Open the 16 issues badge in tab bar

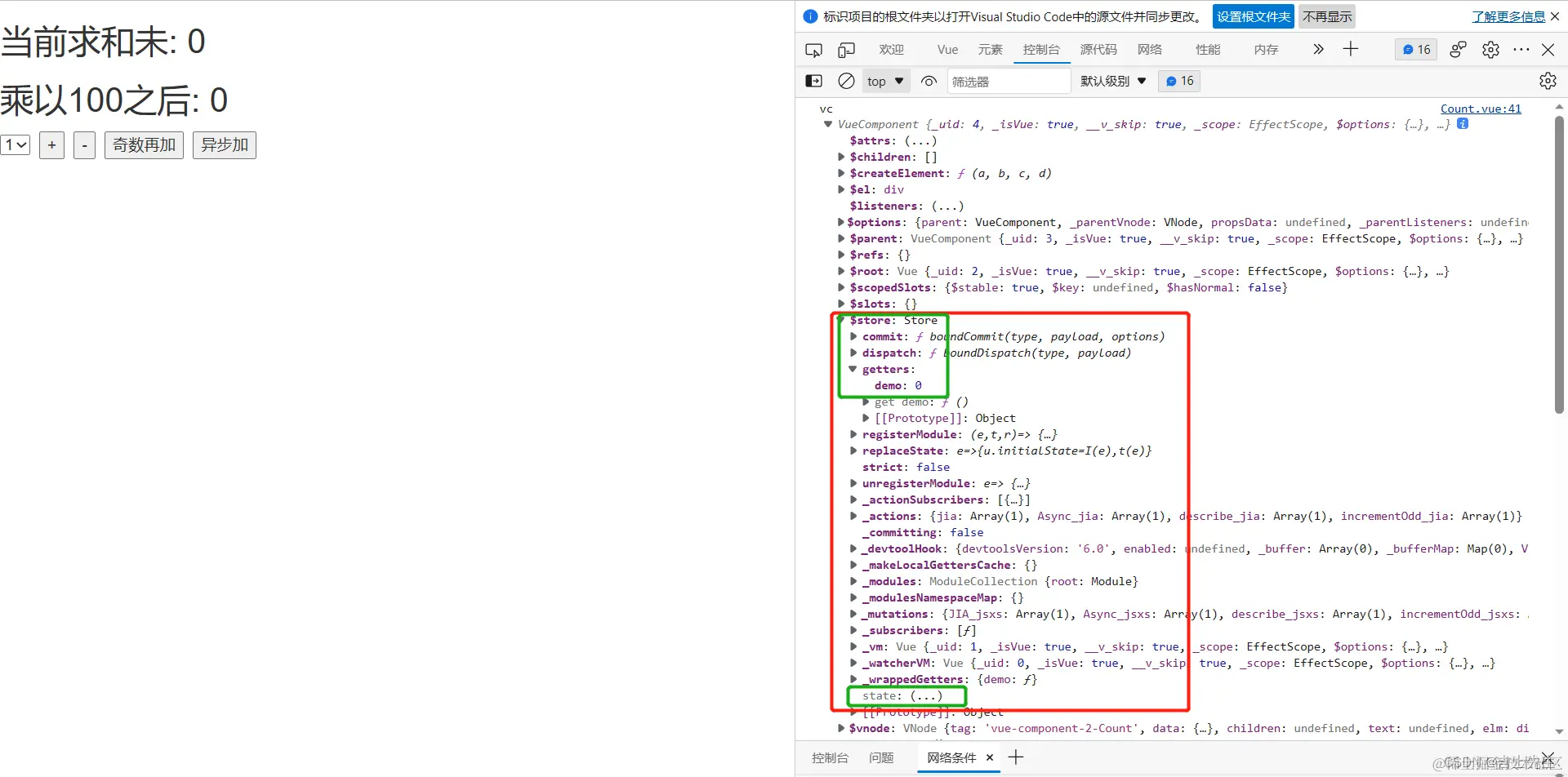(1416, 50)
